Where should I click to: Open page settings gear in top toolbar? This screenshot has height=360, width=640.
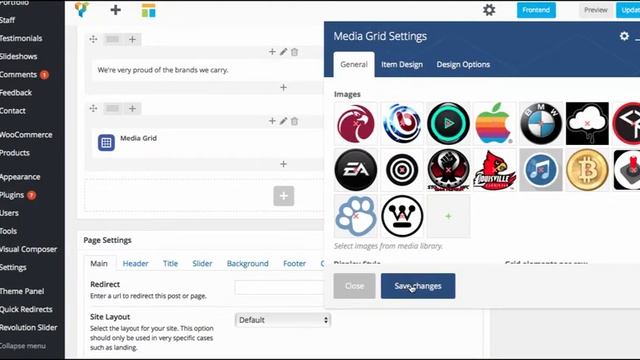[489, 10]
